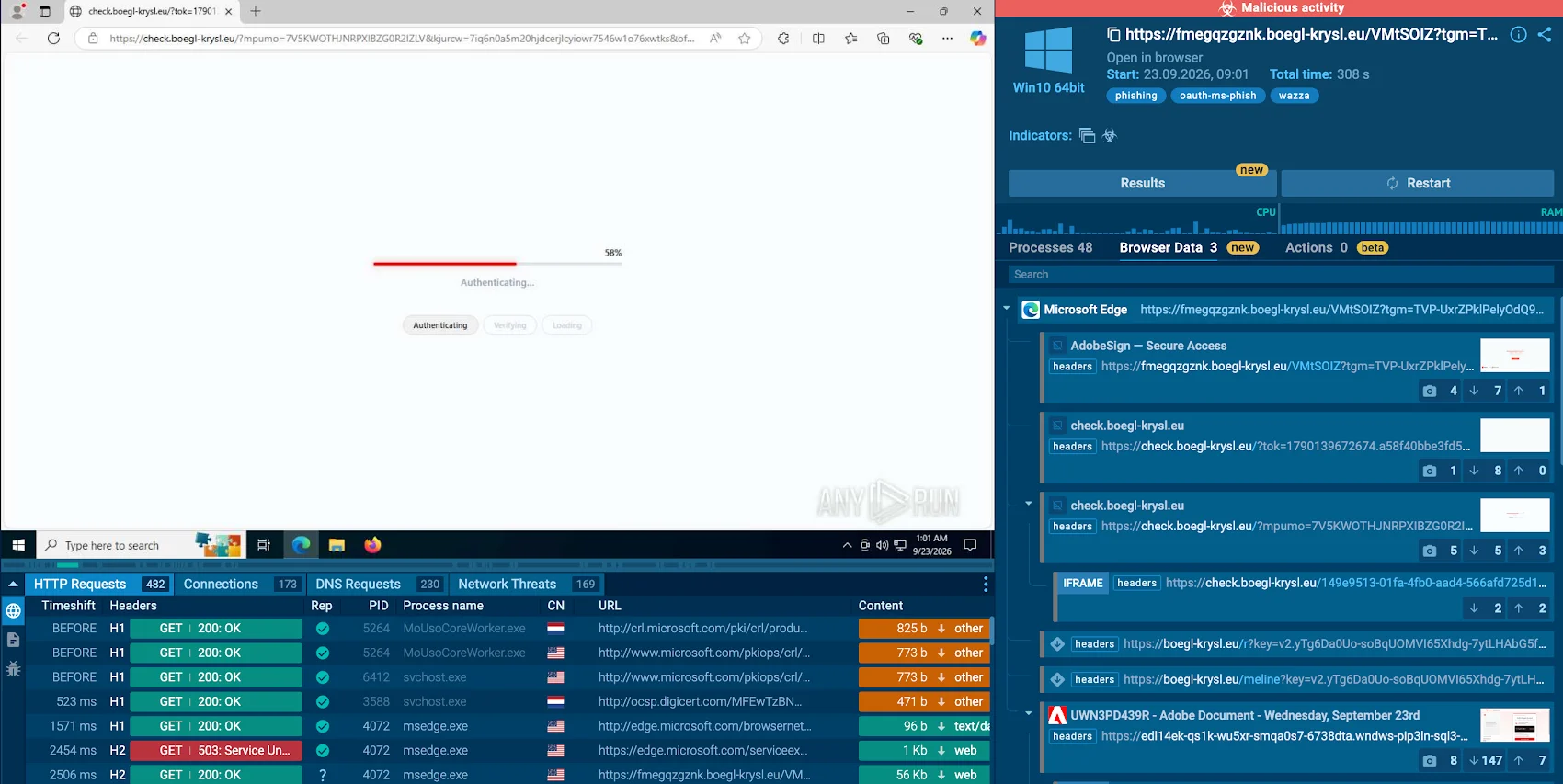Viewport: 1563px width, 784px height.
Task: Select the bug debug sidebar icon
Action: (13, 668)
